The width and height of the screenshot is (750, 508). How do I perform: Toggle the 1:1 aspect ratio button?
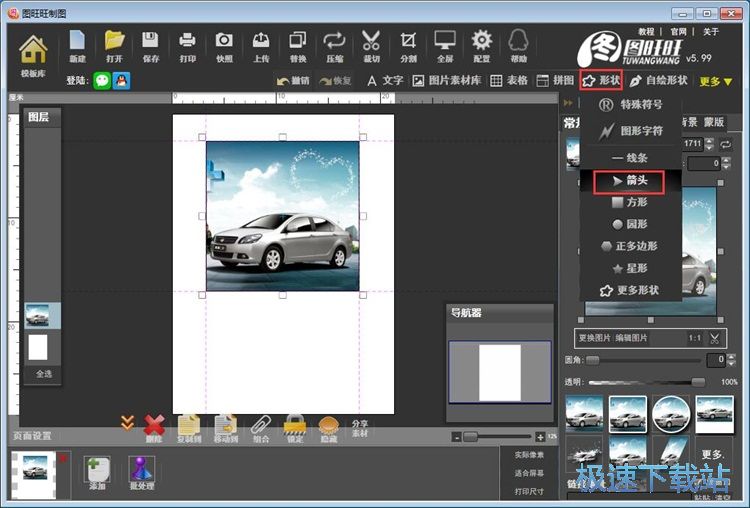[694, 338]
